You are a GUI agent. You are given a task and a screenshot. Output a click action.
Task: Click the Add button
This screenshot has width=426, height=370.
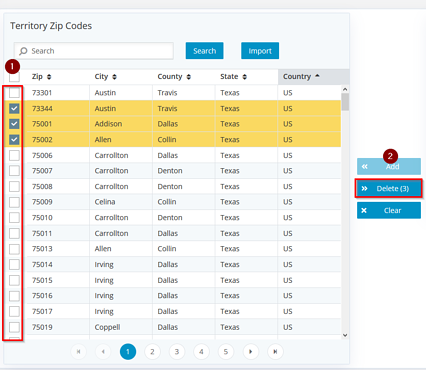coord(389,166)
